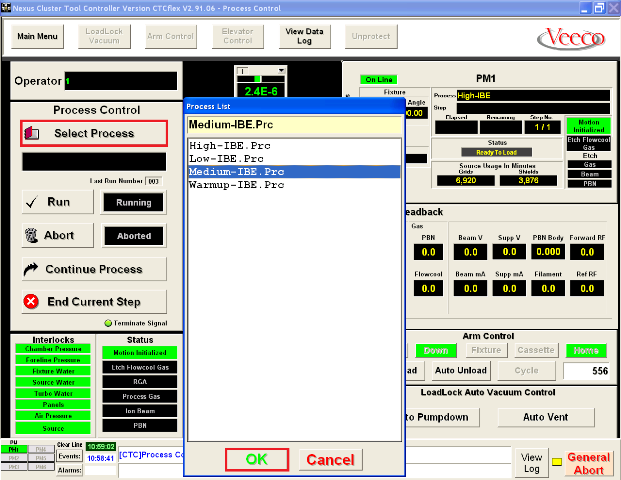Click the checkmark icon on Run

coord(32,202)
